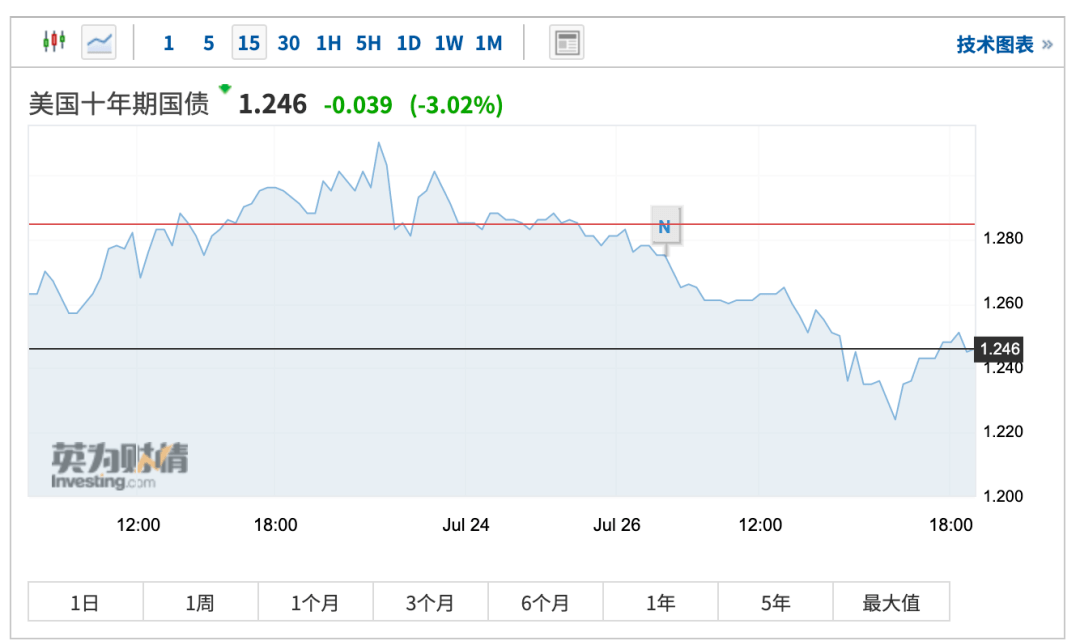Set chart interval to 1D
The image size is (1080, 641).
click(x=408, y=43)
